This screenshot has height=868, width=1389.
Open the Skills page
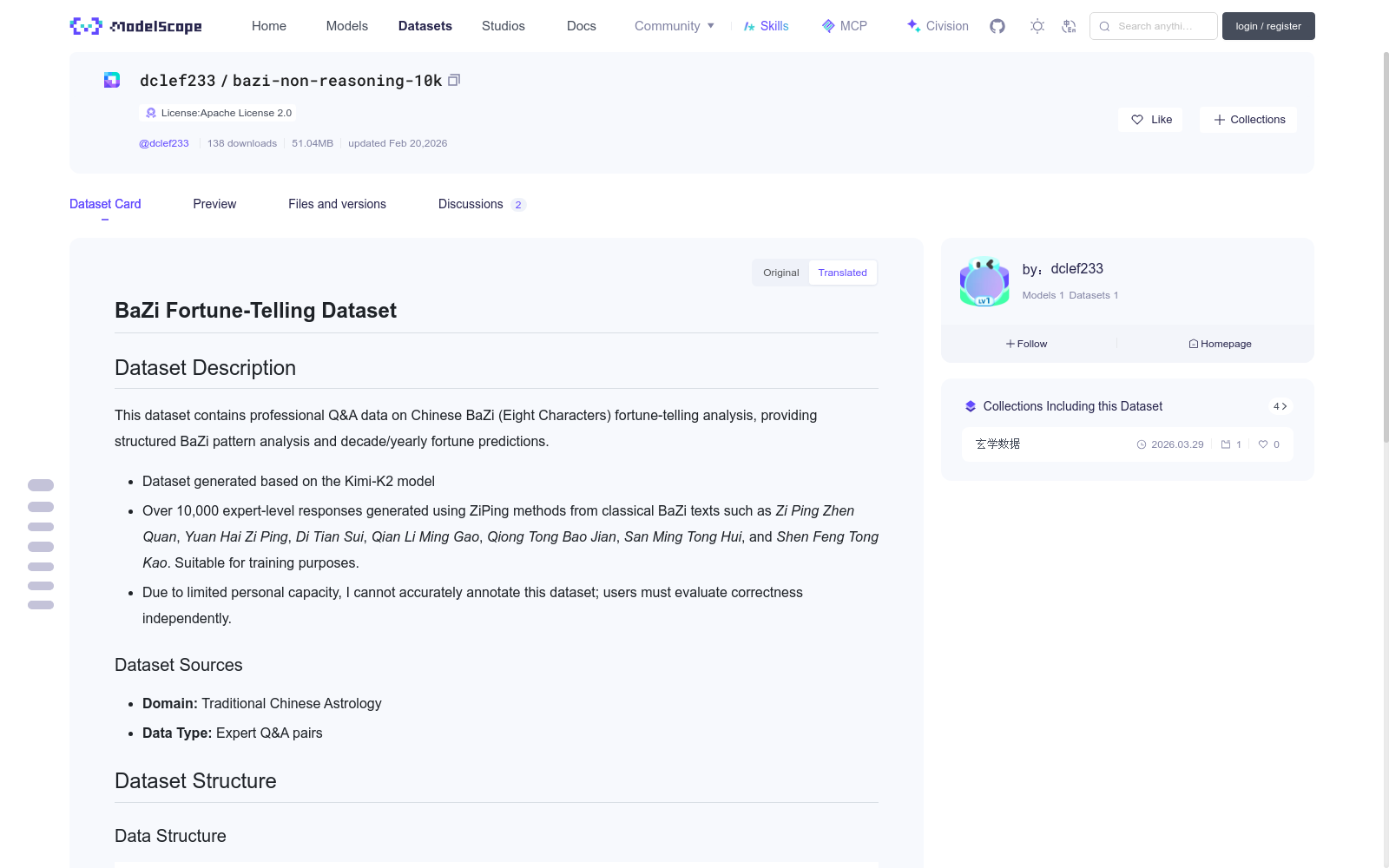coord(766,26)
